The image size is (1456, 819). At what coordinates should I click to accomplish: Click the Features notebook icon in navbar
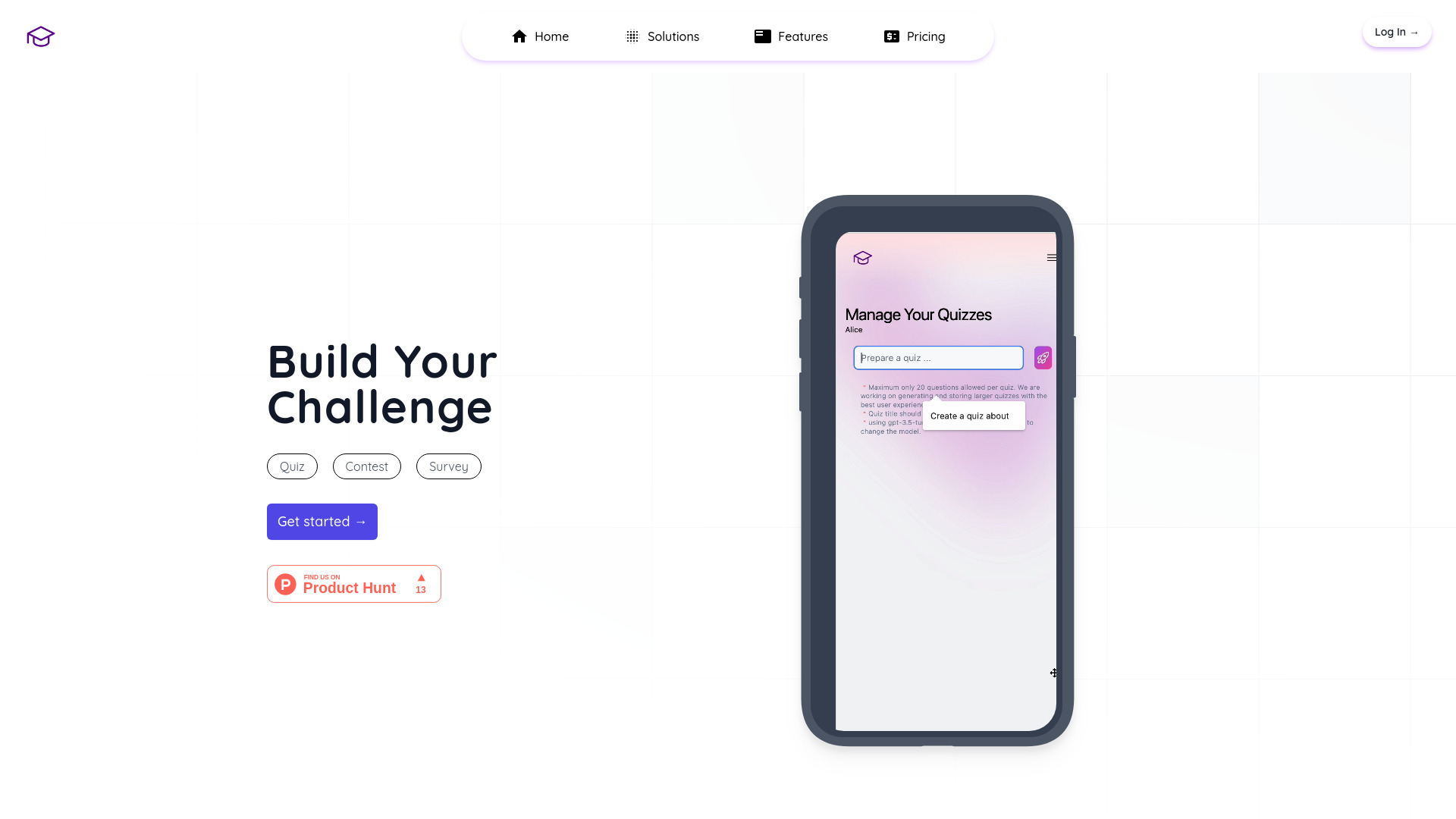(762, 36)
